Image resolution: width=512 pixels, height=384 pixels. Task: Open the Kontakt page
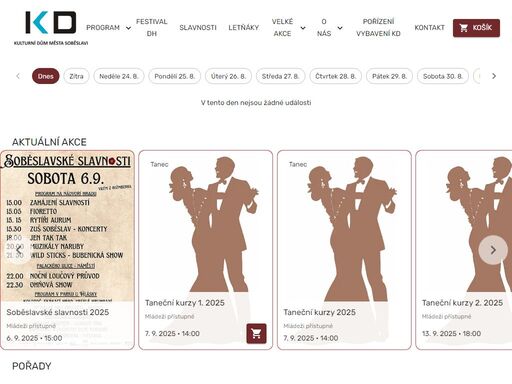(429, 28)
